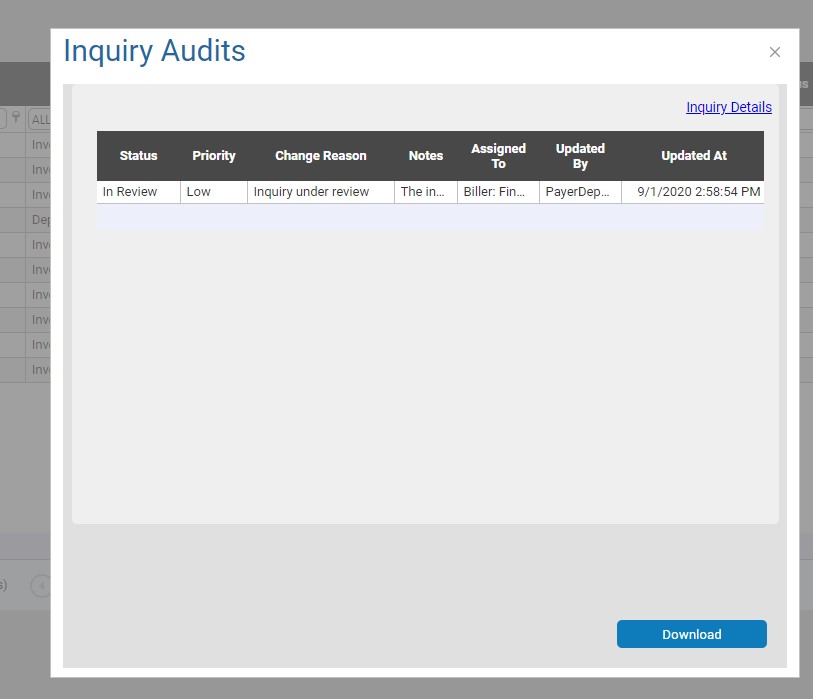
Task: Click the 'PayerDep...' updated by cell
Action: click(x=580, y=192)
